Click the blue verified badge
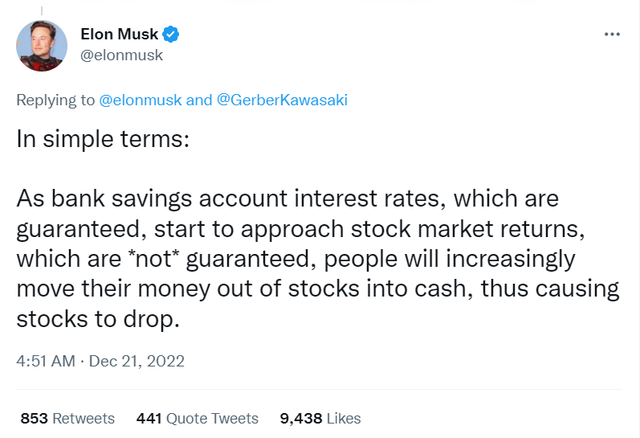This screenshot has width=640, height=438. (x=171, y=35)
